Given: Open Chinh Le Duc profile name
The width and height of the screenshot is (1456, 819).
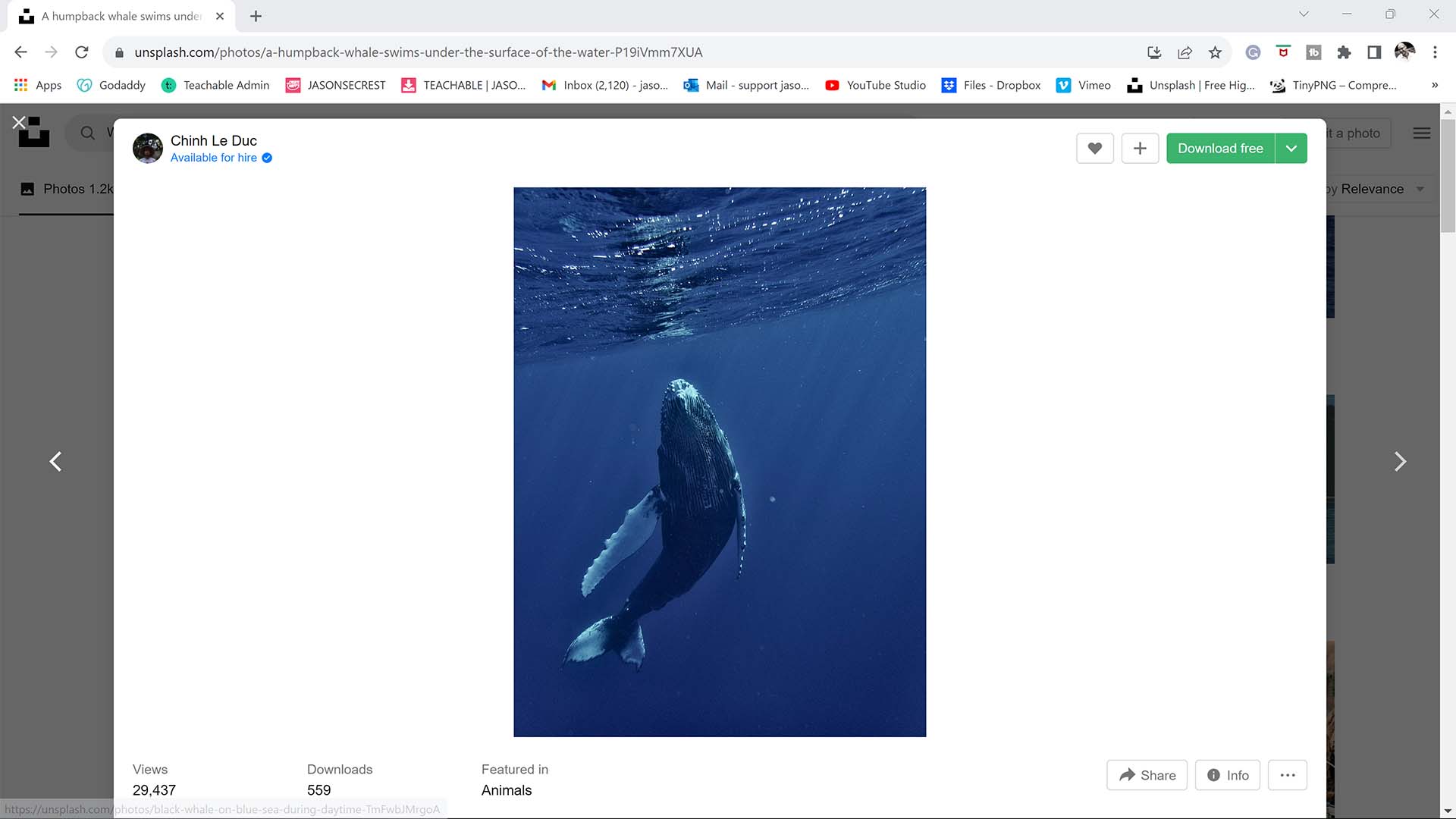Looking at the screenshot, I should [214, 140].
